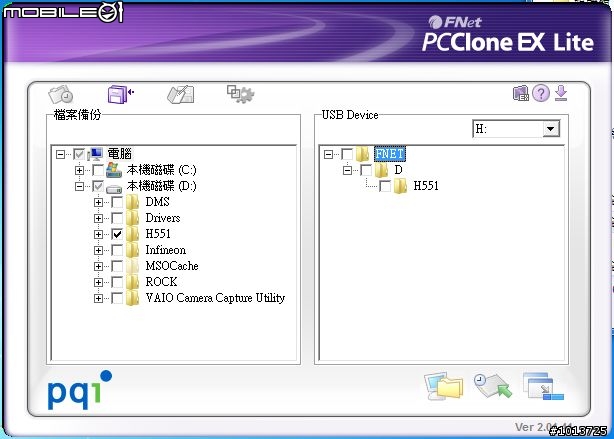This screenshot has height=439, width=614.
Task: Click the minimize-to-tray windows icon
Action: click(x=543, y=386)
